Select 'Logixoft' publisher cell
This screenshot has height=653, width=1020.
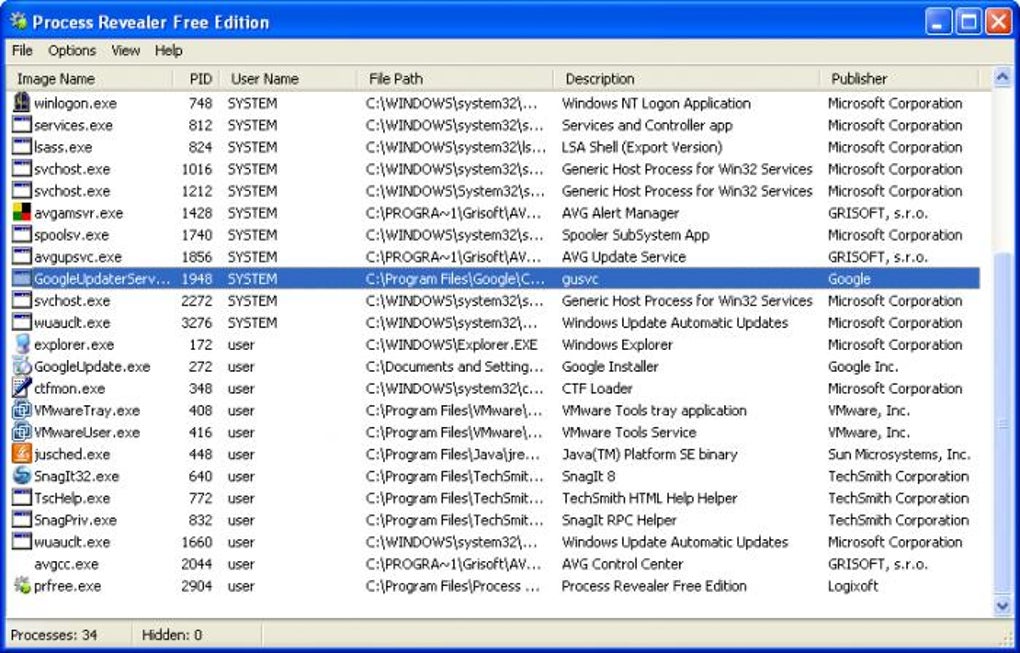[853, 585]
